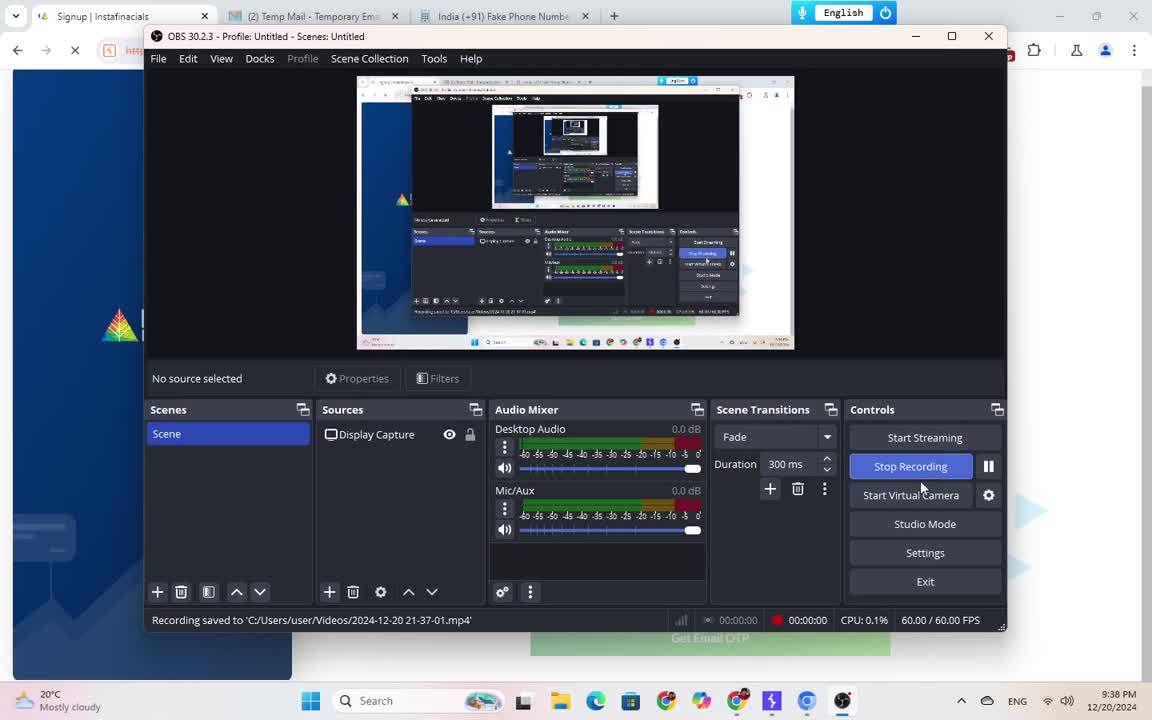Remove selected scene with trash icon
The image size is (1152, 720).
pos(181,592)
